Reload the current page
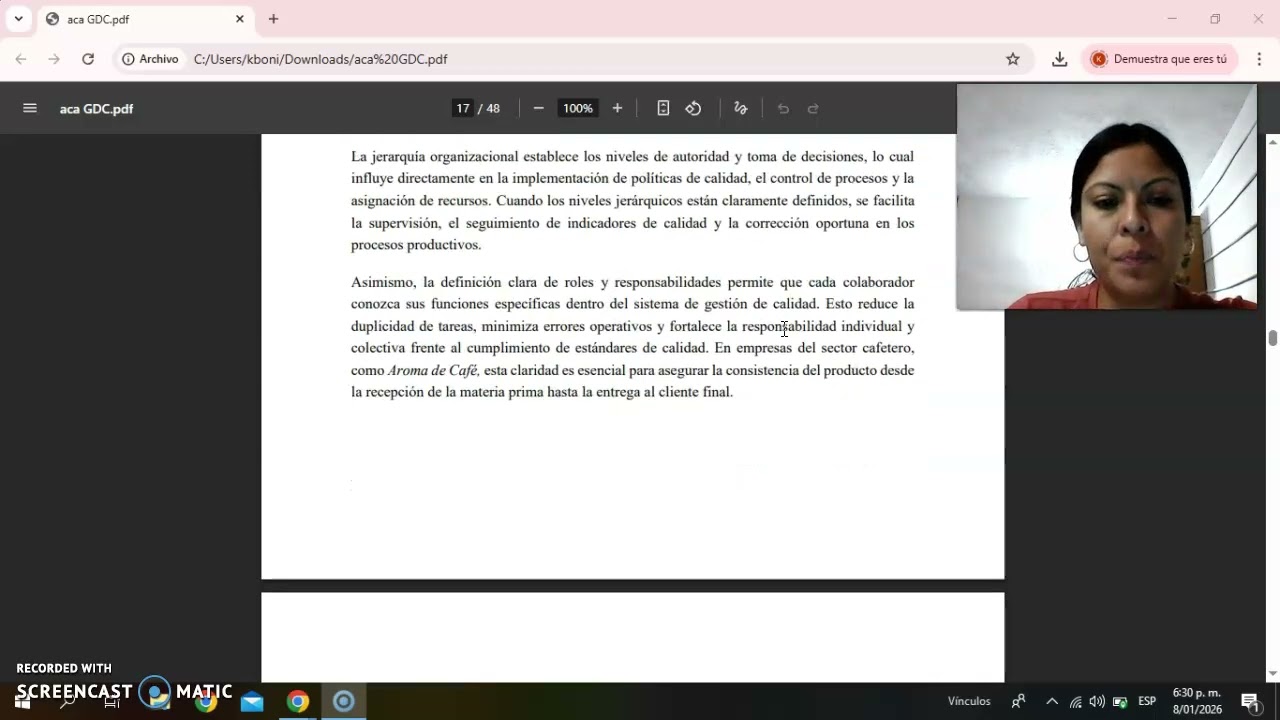The width and height of the screenshot is (1280, 720). [88, 59]
